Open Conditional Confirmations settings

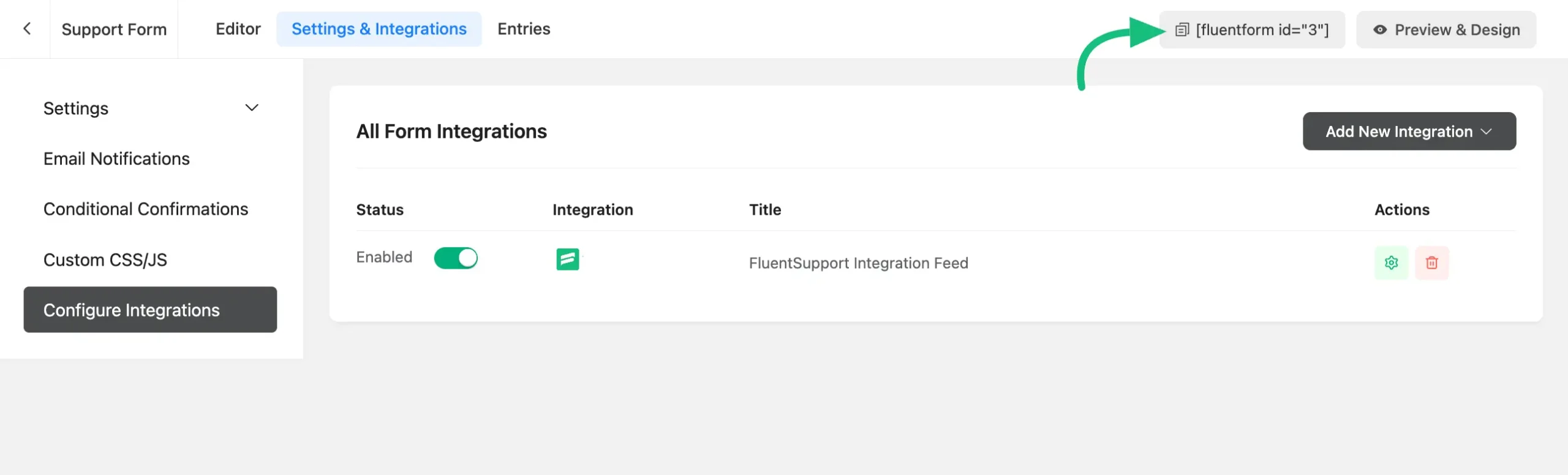pyautogui.click(x=145, y=209)
